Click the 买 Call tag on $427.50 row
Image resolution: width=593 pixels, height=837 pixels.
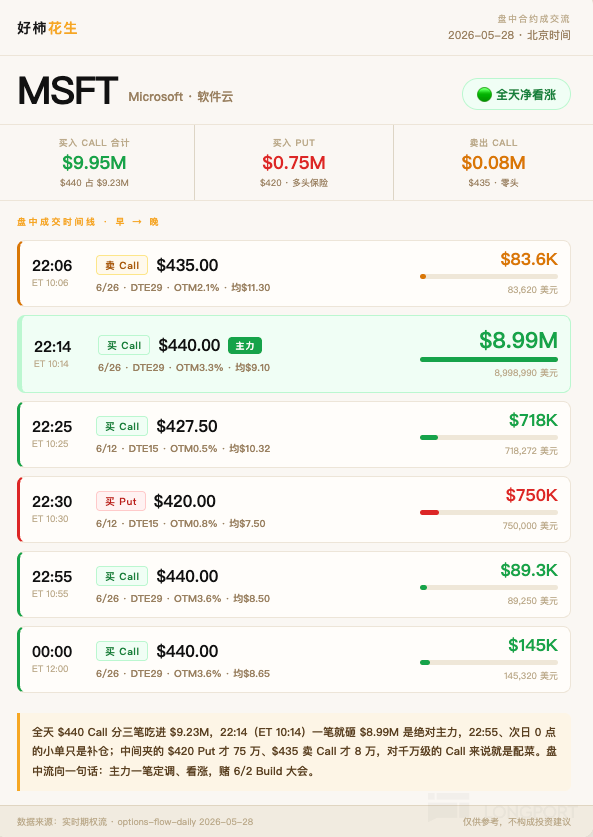pyautogui.click(x=122, y=427)
